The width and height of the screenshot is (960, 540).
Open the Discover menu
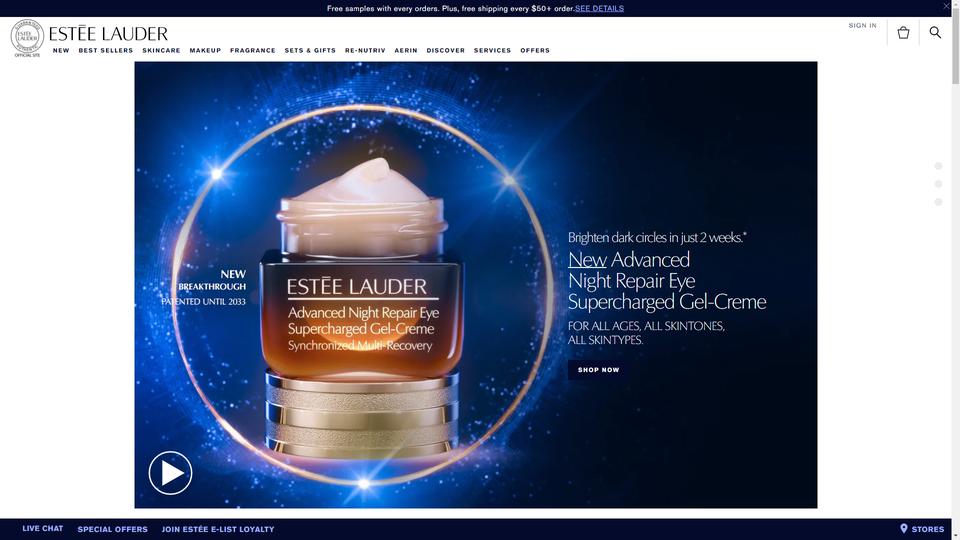446,50
